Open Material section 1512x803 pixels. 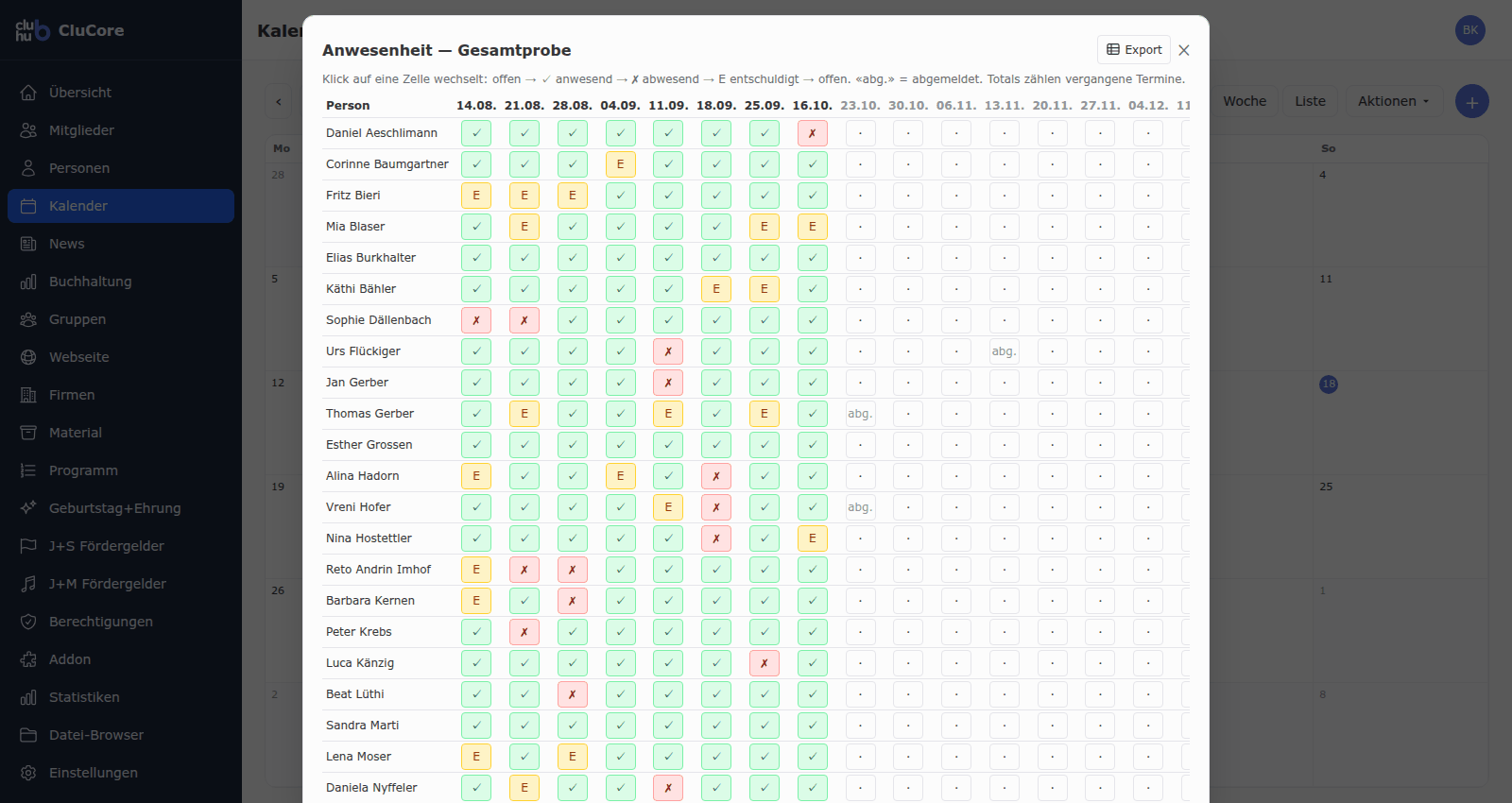click(121, 433)
